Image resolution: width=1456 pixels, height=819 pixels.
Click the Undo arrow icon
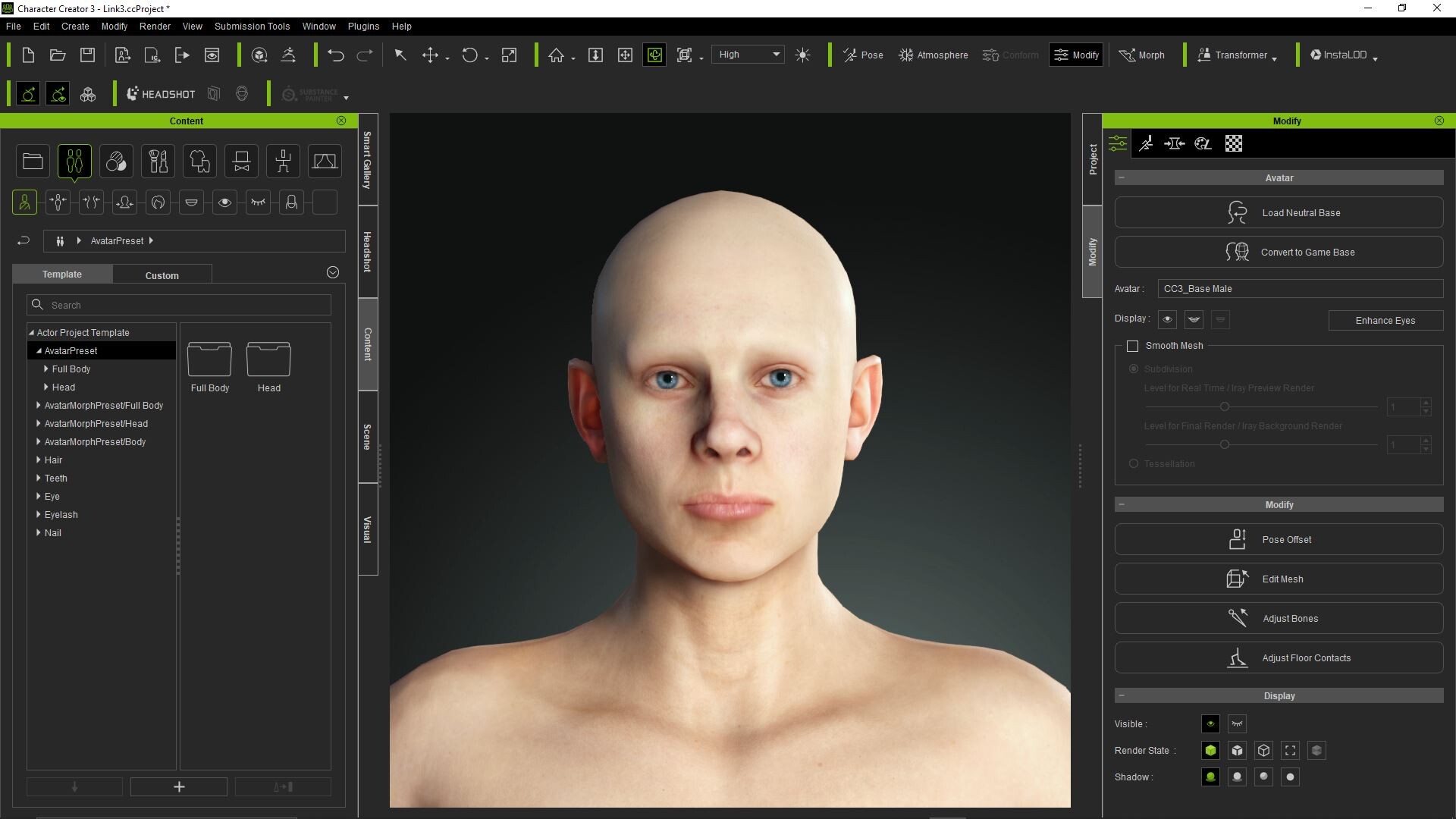pyautogui.click(x=336, y=55)
